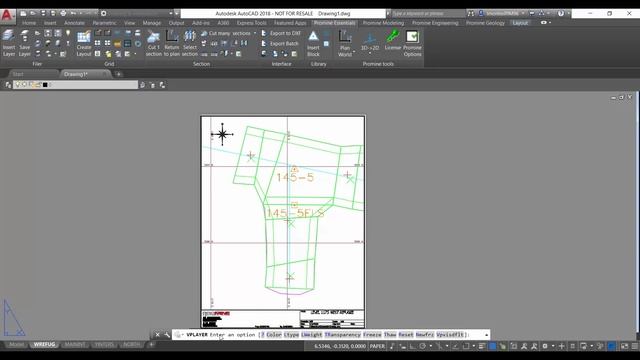640x360 pixels.
Task: Expand the quick access toolbar customize arrow
Action: pos(176,13)
